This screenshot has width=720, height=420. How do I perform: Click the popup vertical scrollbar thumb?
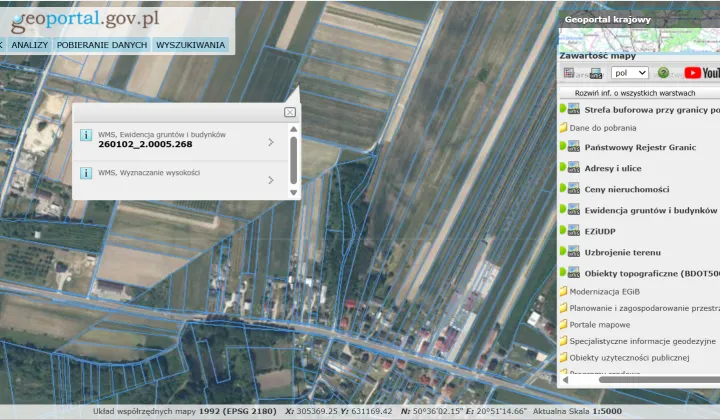click(293, 160)
